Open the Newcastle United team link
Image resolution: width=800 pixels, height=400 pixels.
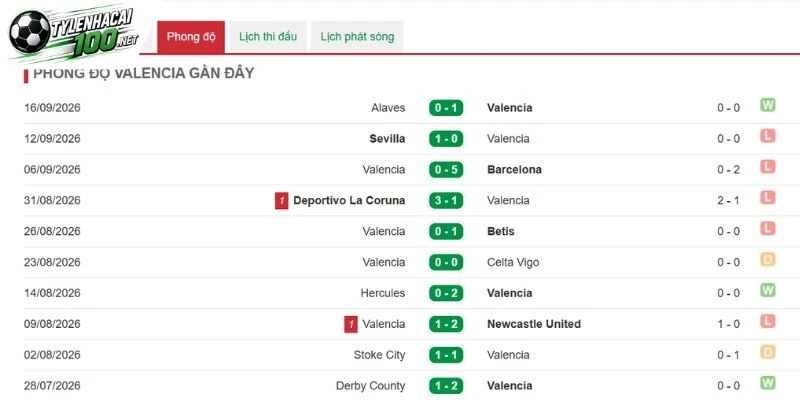click(534, 324)
